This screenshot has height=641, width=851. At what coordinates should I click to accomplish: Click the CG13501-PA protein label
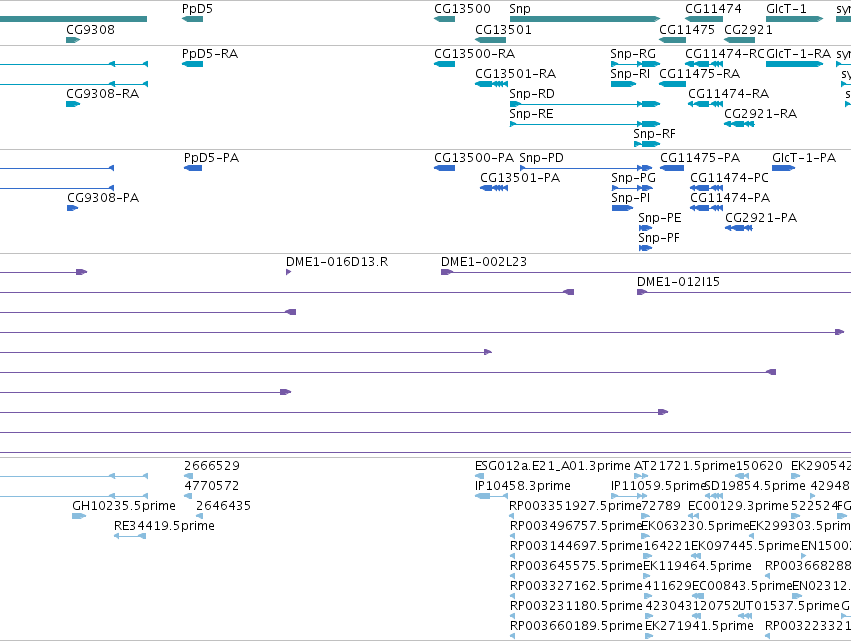pos(520,177)
